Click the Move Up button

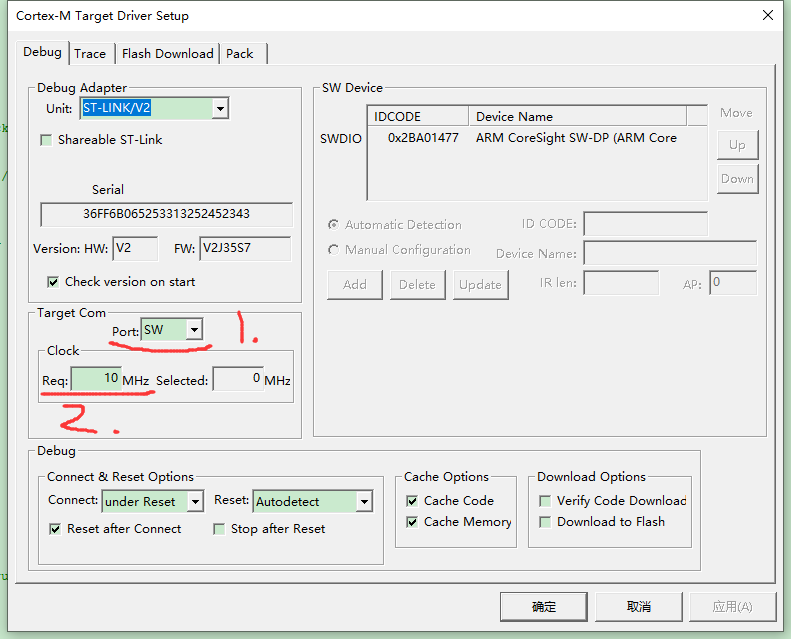pyautogui.click(x=738, y=145)
